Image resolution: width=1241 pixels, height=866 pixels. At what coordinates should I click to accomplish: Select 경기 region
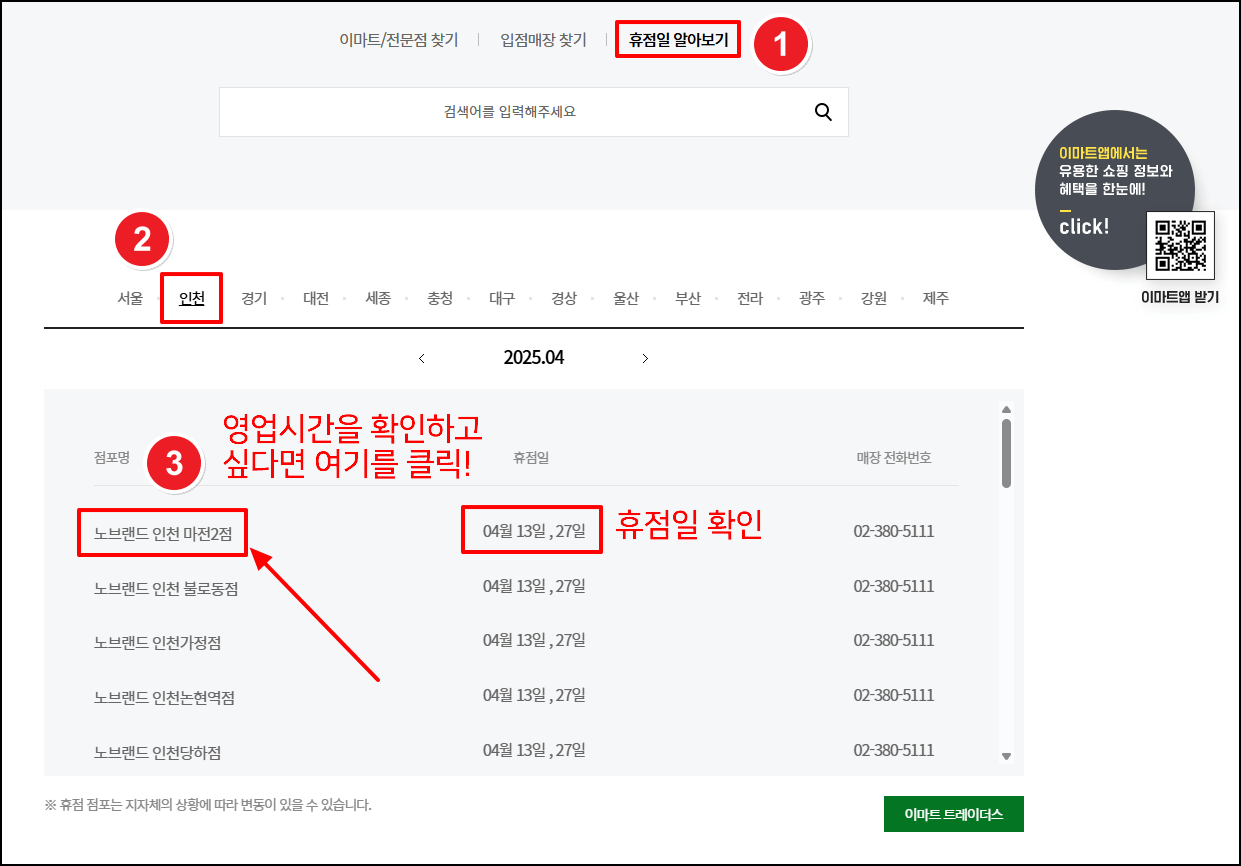pos(254,298)
